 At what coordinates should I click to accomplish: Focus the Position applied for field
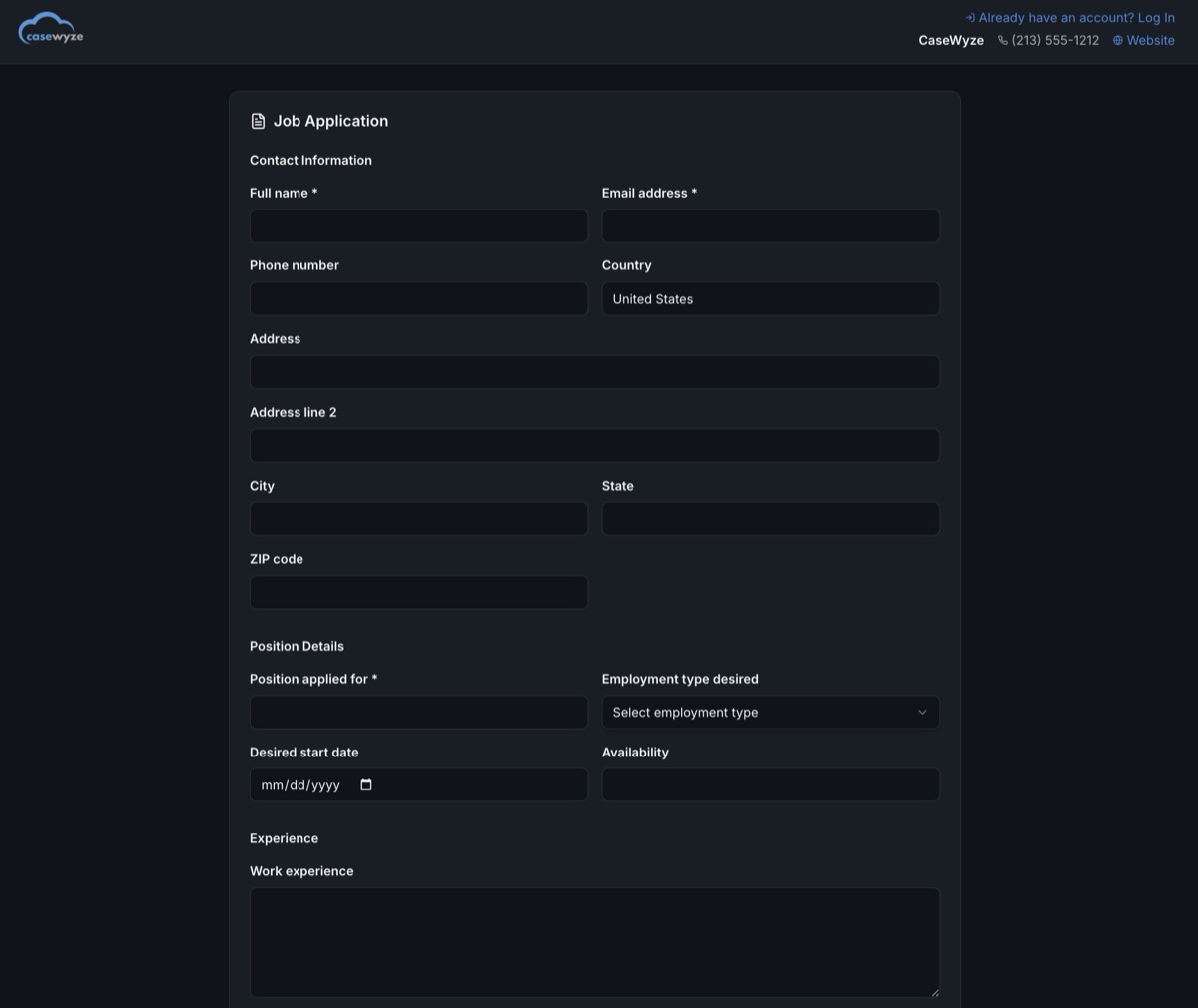coord(418,713)
